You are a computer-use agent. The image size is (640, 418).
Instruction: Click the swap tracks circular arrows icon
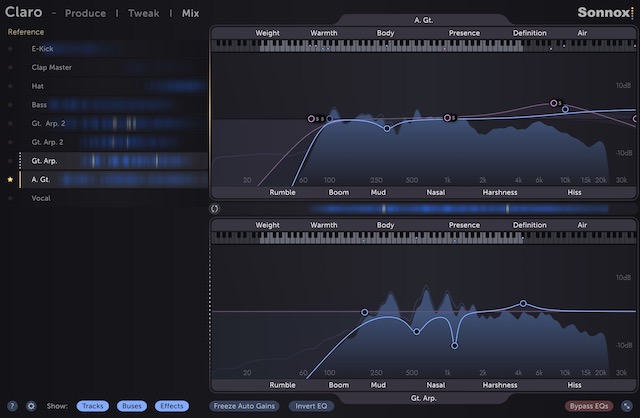pyautogui.click(x=215, y=209)
